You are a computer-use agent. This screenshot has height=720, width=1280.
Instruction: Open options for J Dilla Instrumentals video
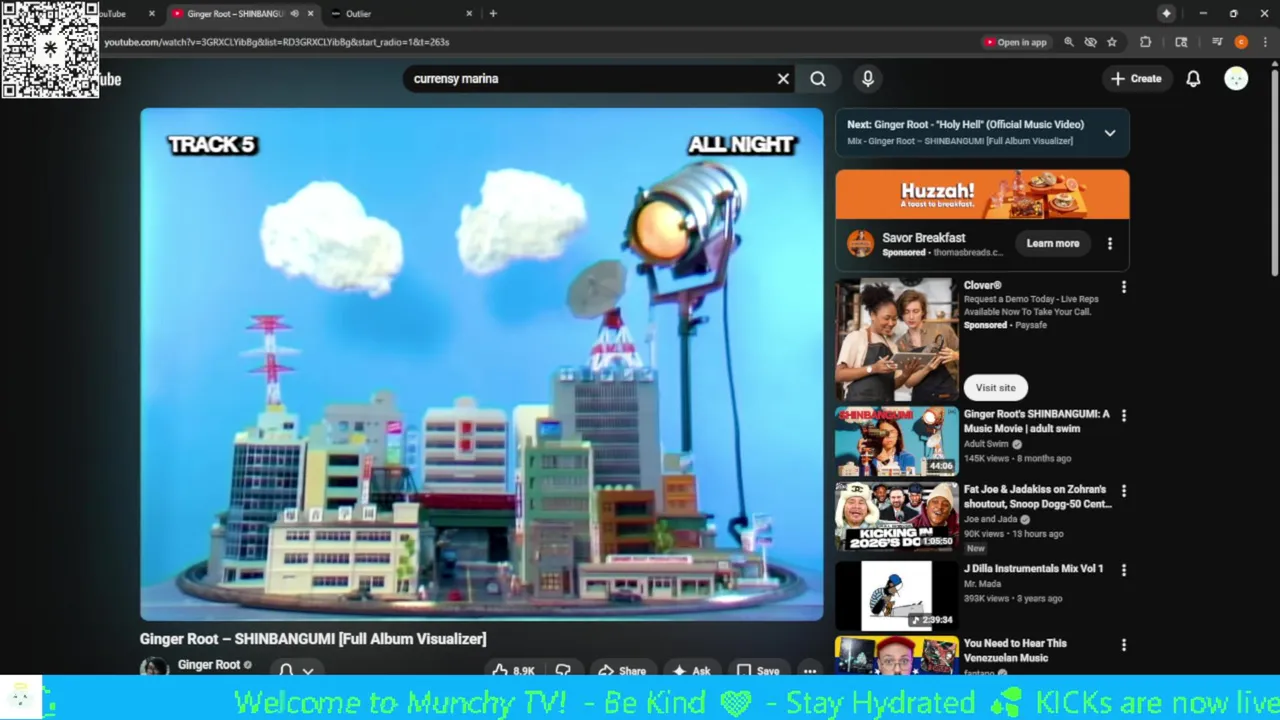tap(1124, 570)
